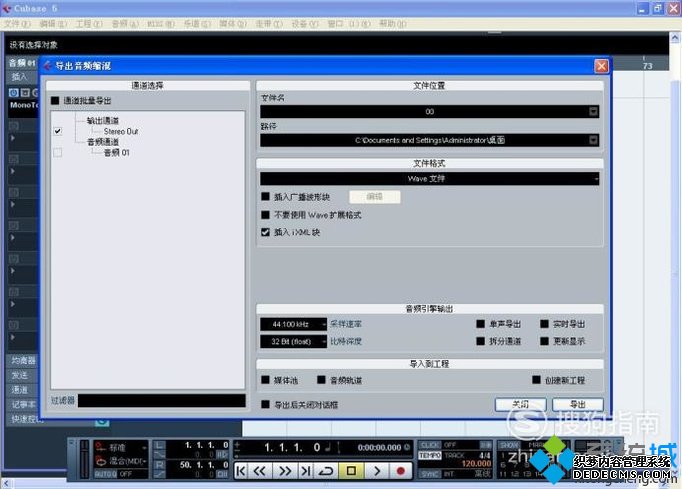Open the 工程 (Project) menu
Viewport: 682px width, 489px height.
(89, 23)
